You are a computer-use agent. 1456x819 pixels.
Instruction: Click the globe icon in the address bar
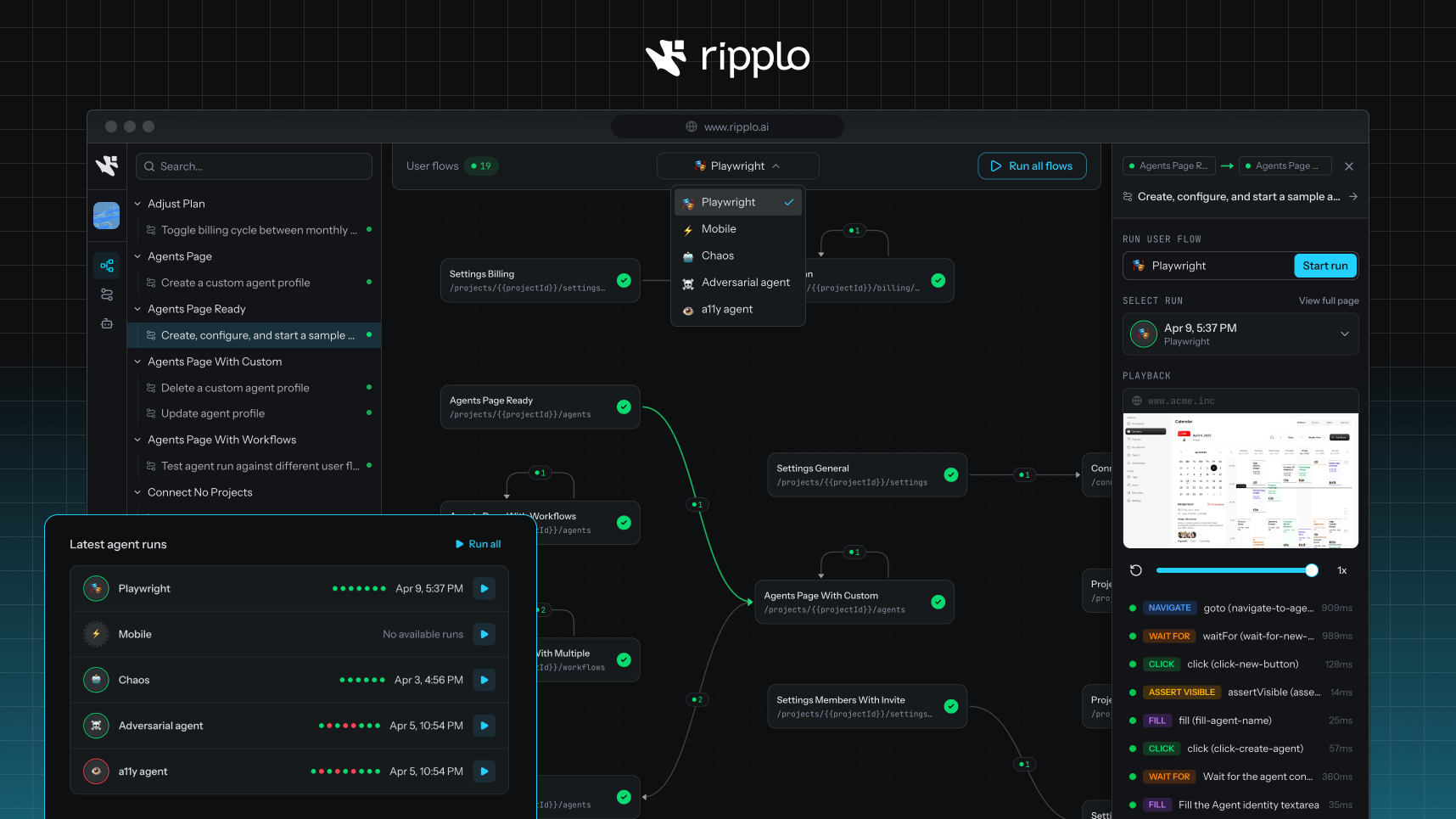click(692, 126)
